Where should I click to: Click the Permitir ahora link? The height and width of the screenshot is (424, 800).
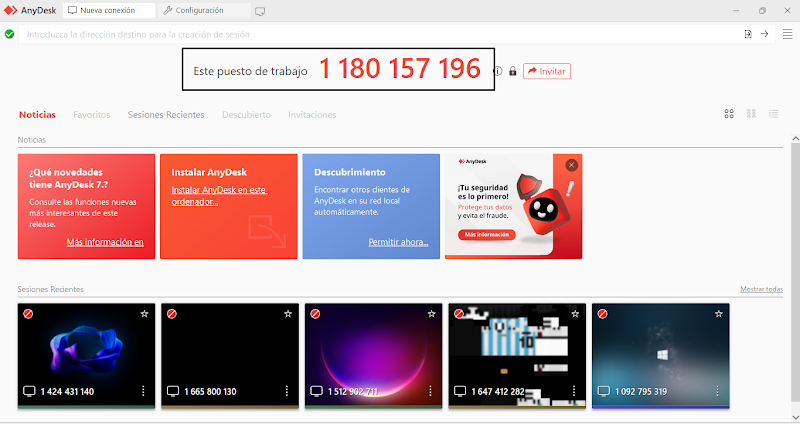pos(398,242)
